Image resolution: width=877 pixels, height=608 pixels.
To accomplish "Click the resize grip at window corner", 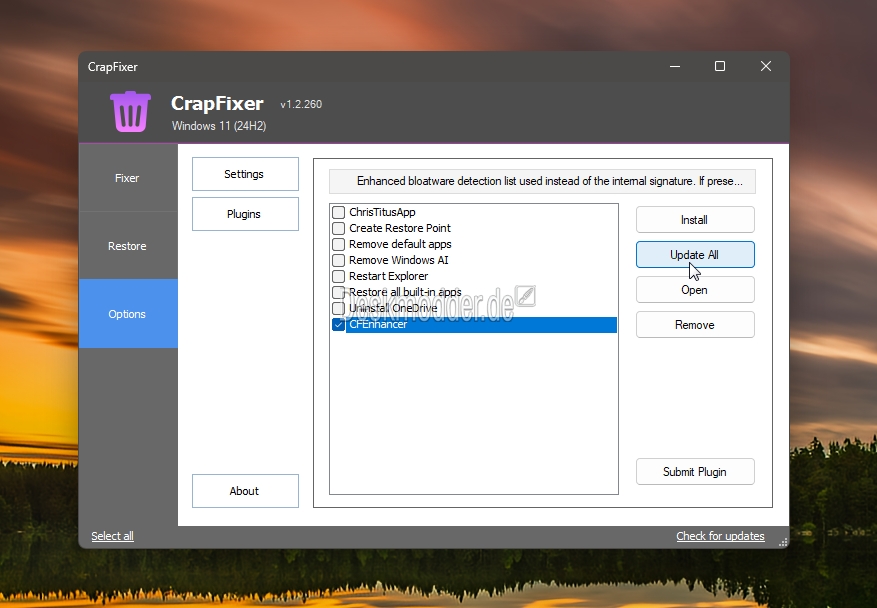I will click(x=783, y=541).
